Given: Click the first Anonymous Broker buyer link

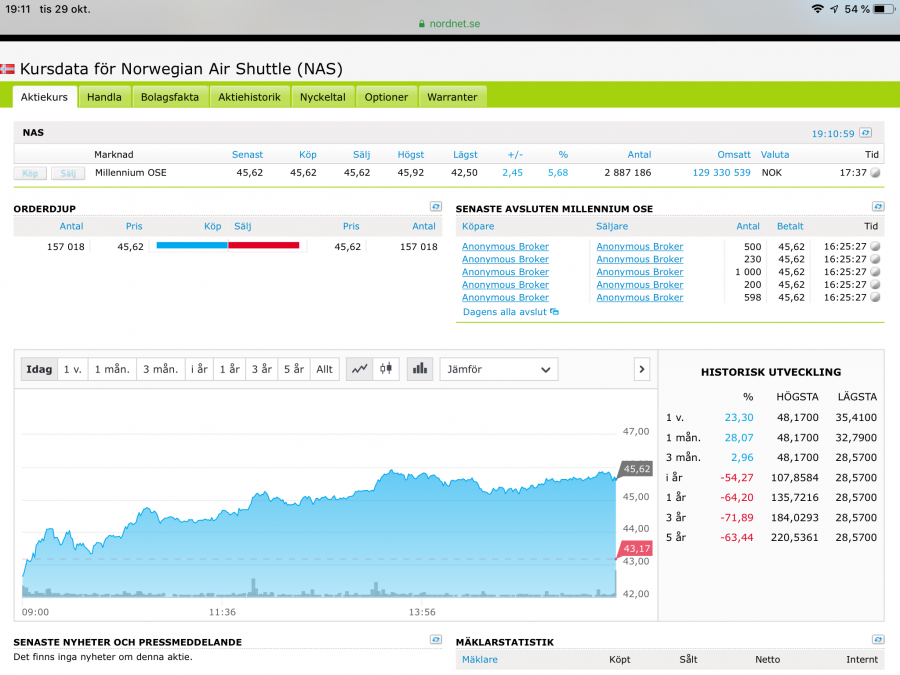Looking at the screenshot, I should pyautogui.click(x=505, y=246).
